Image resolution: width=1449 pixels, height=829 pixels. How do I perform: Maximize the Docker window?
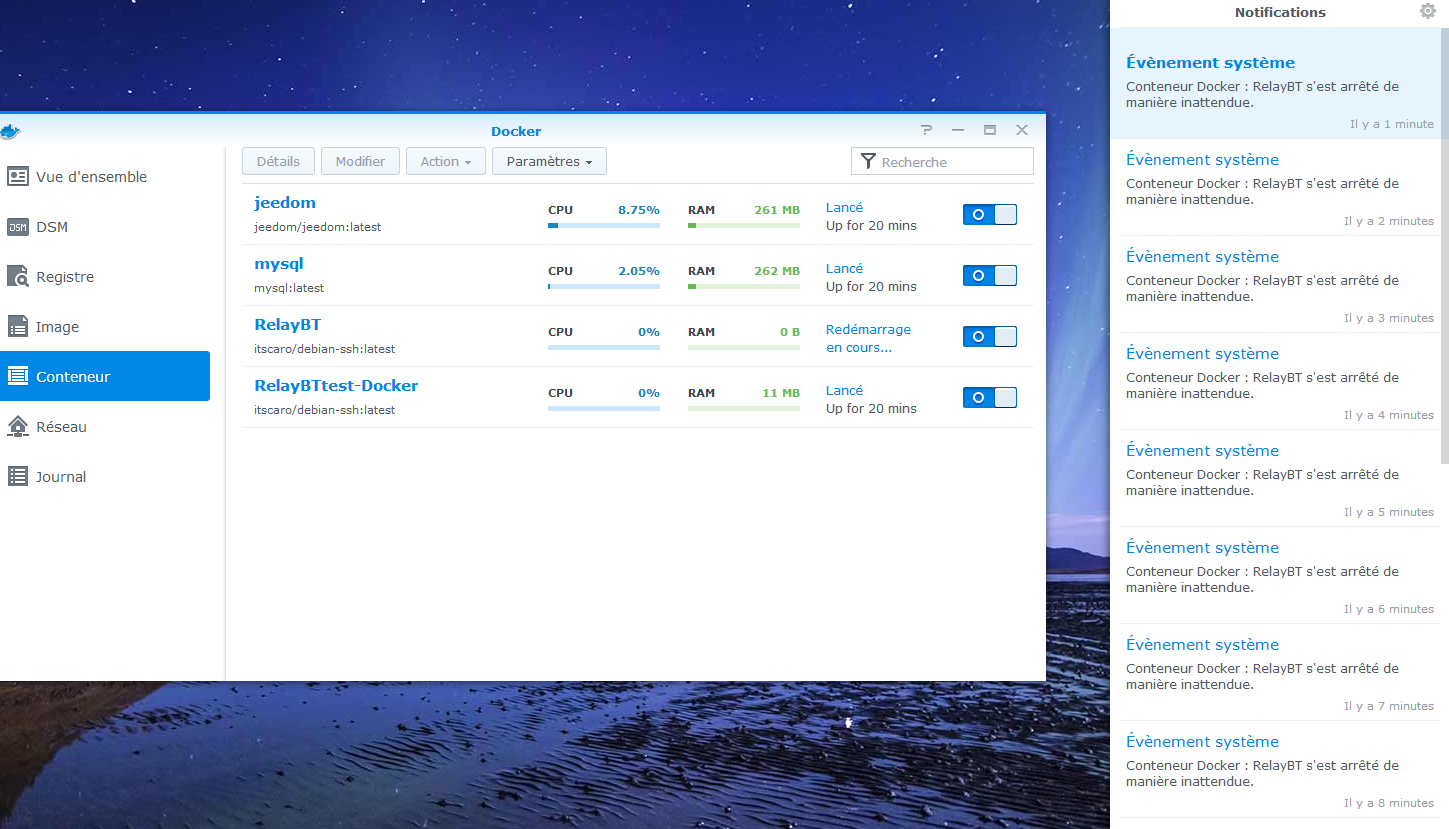click(990, 130)
